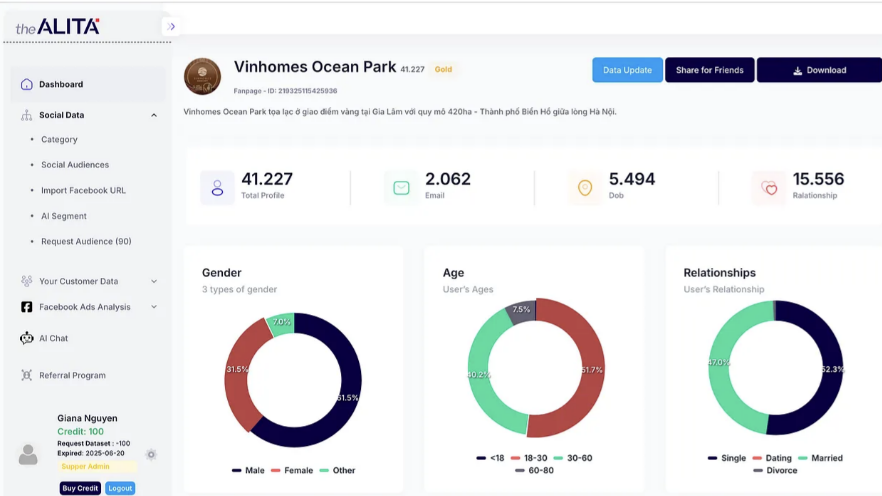The image size is (882, 496).
Task: Go to Import Facebook URL
Action: [83, 190]
